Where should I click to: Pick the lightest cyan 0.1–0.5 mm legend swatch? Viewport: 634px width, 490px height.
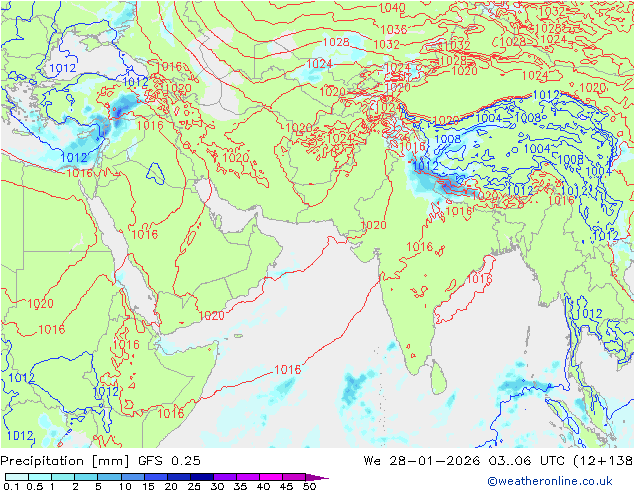17,477
